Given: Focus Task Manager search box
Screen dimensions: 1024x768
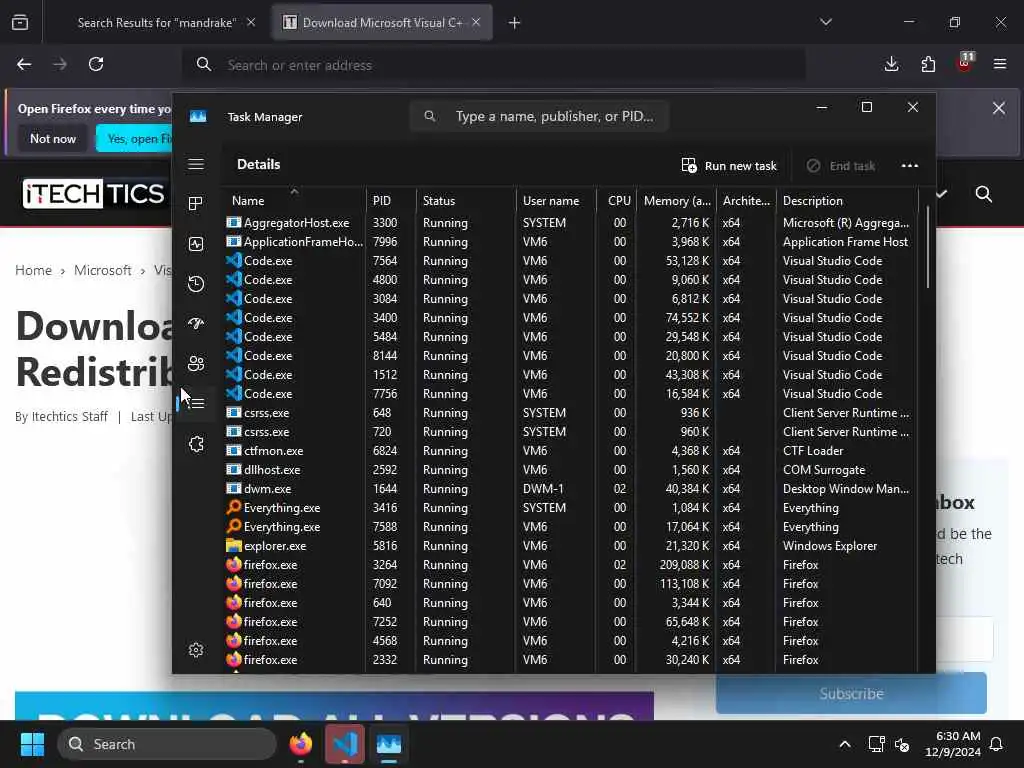Looking at the screenshot, I should pyautogui.click(x=539, y=116).
